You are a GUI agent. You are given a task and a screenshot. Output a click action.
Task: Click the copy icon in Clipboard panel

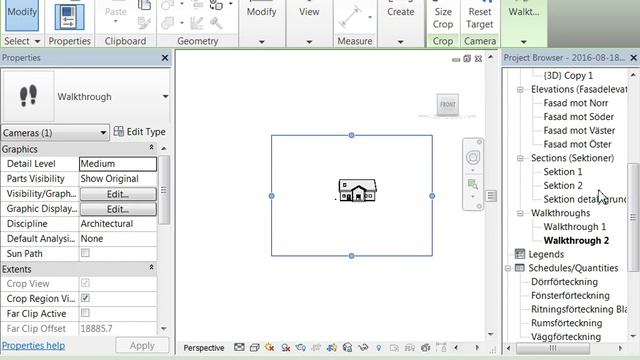(x=144, y=5)
